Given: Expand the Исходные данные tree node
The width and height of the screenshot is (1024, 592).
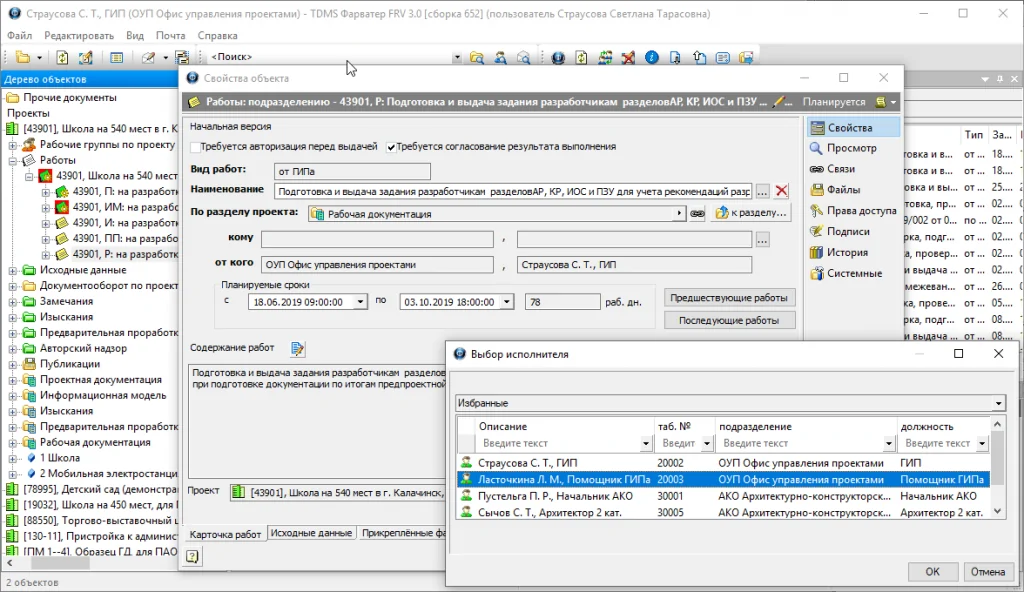Looking at the screenshot, I should pos(13,270).
